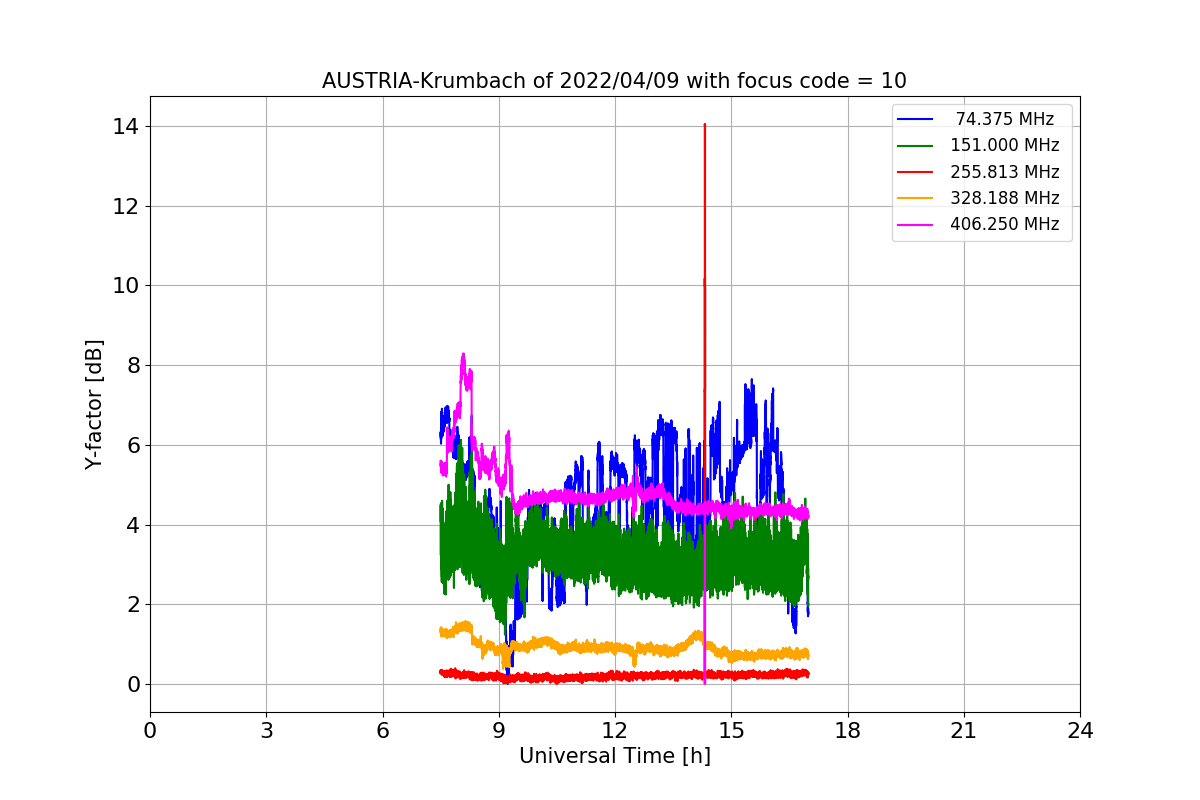Click the x-axis tick label '24'
This screenshot has height=800, width=1200.
(1080, 731)
